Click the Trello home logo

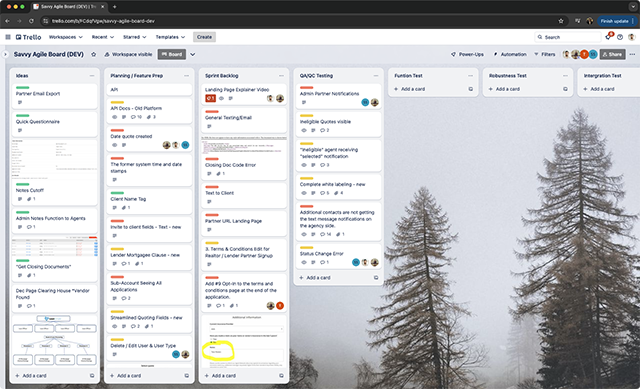(x=29, y=37)
